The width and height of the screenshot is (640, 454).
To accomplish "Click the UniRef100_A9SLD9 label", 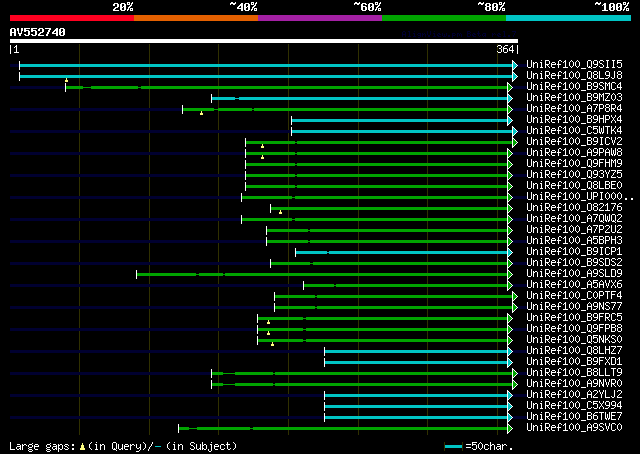I will coord(574,274).
